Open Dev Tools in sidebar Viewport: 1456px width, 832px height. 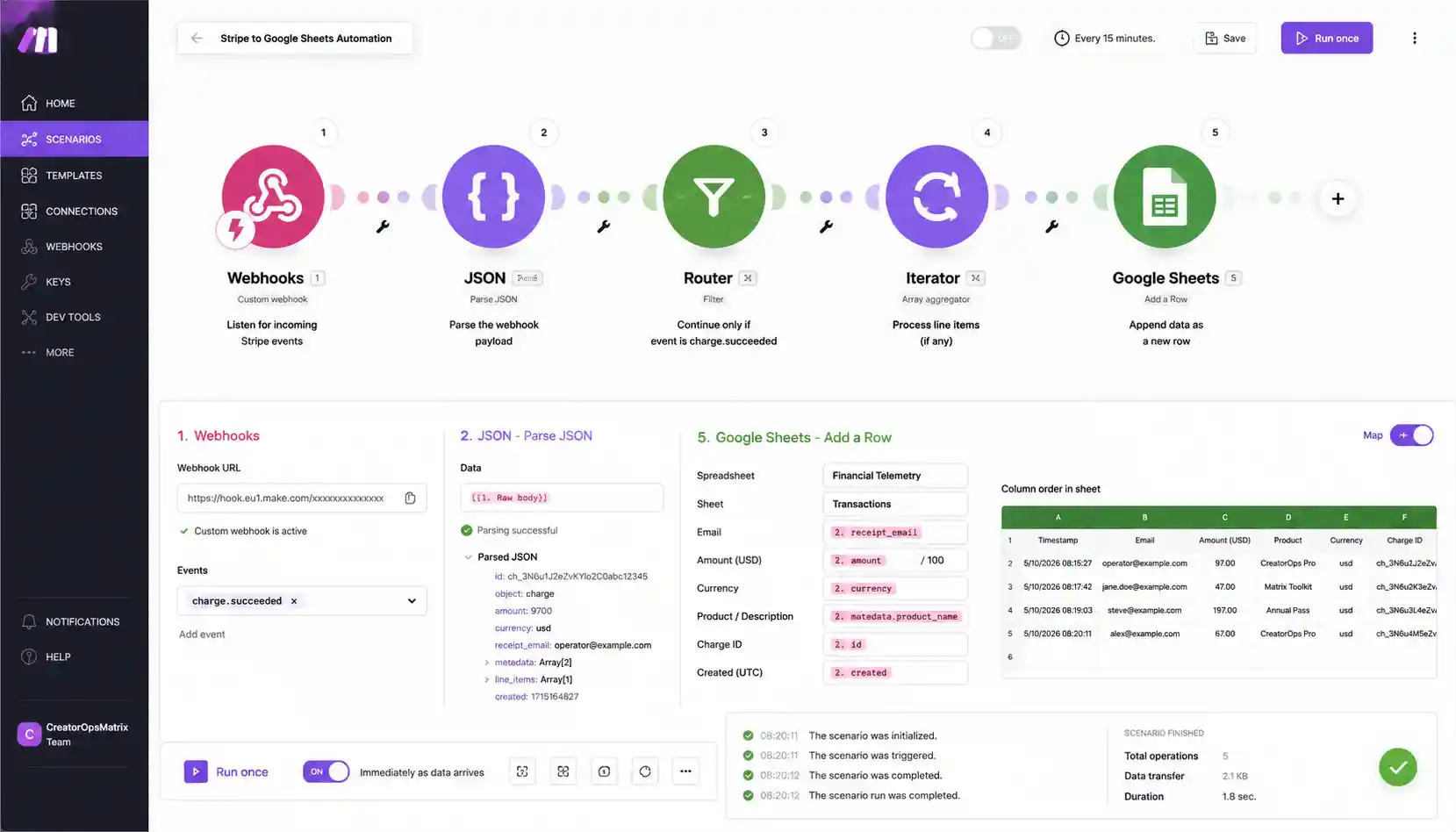[x=74, y=317]
